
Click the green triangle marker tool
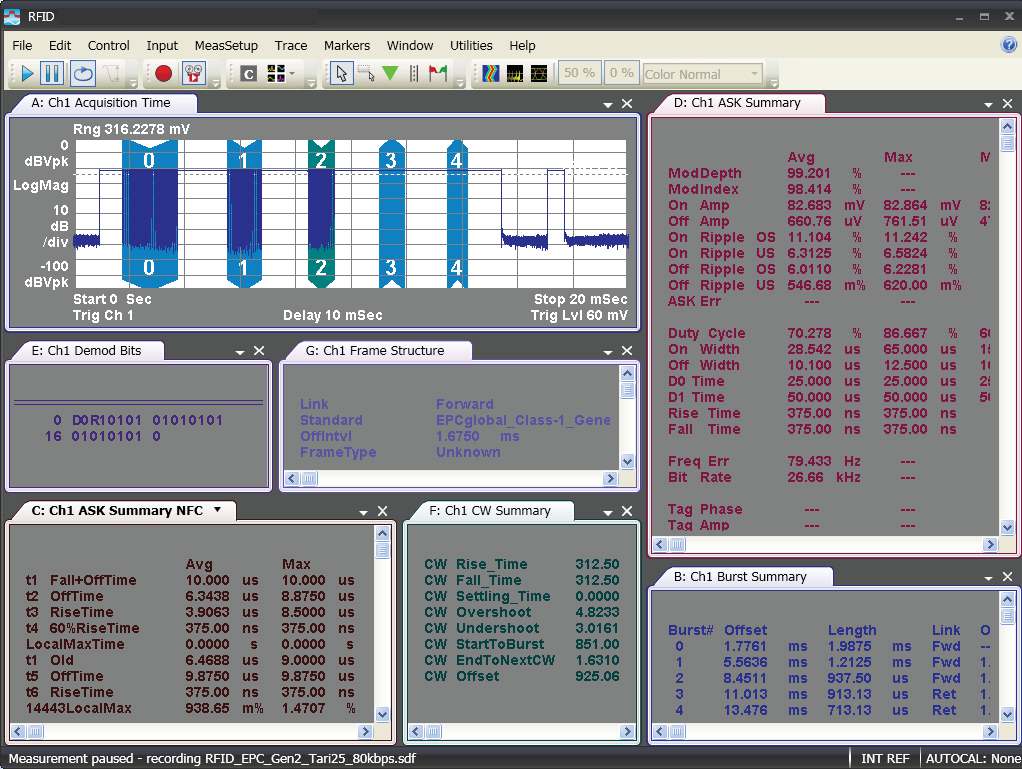(390, 73)
